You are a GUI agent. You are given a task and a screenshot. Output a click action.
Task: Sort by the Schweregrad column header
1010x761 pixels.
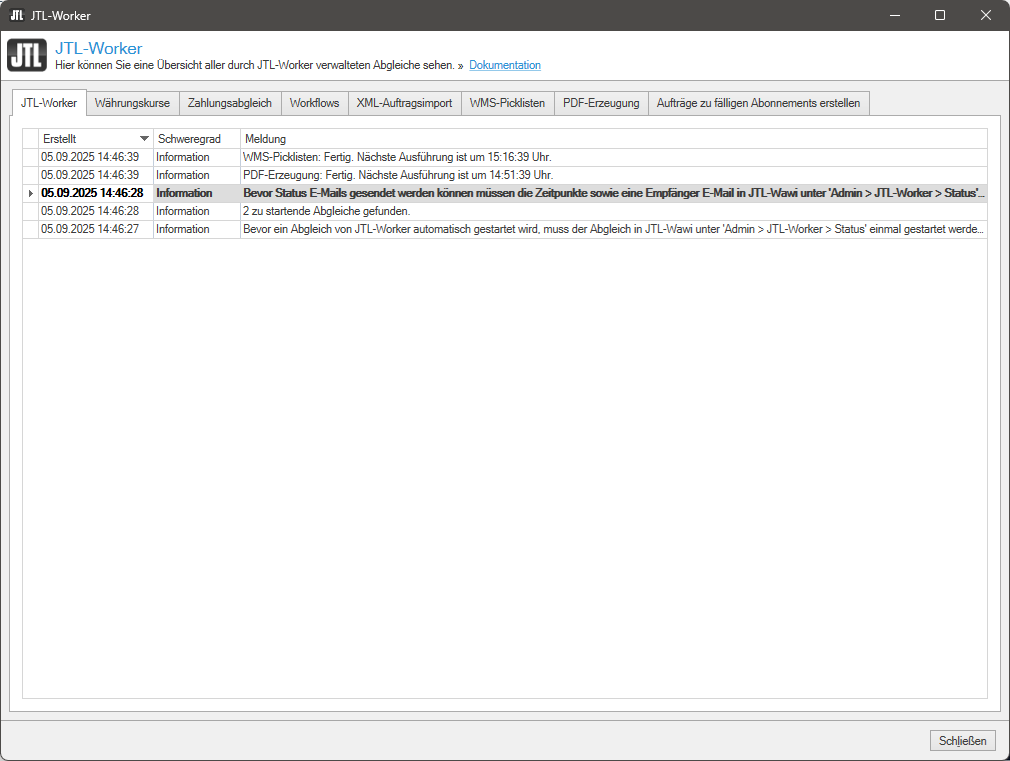click(x=196, y=138)
